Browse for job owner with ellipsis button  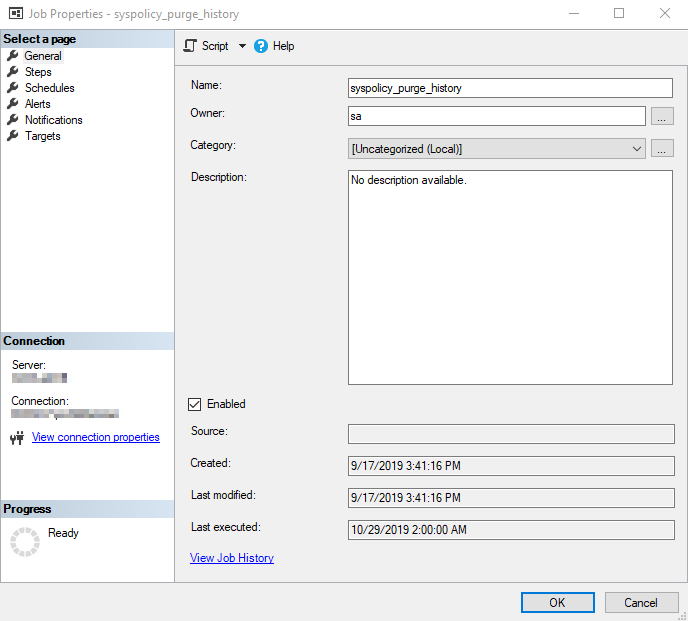coord(662,116)
